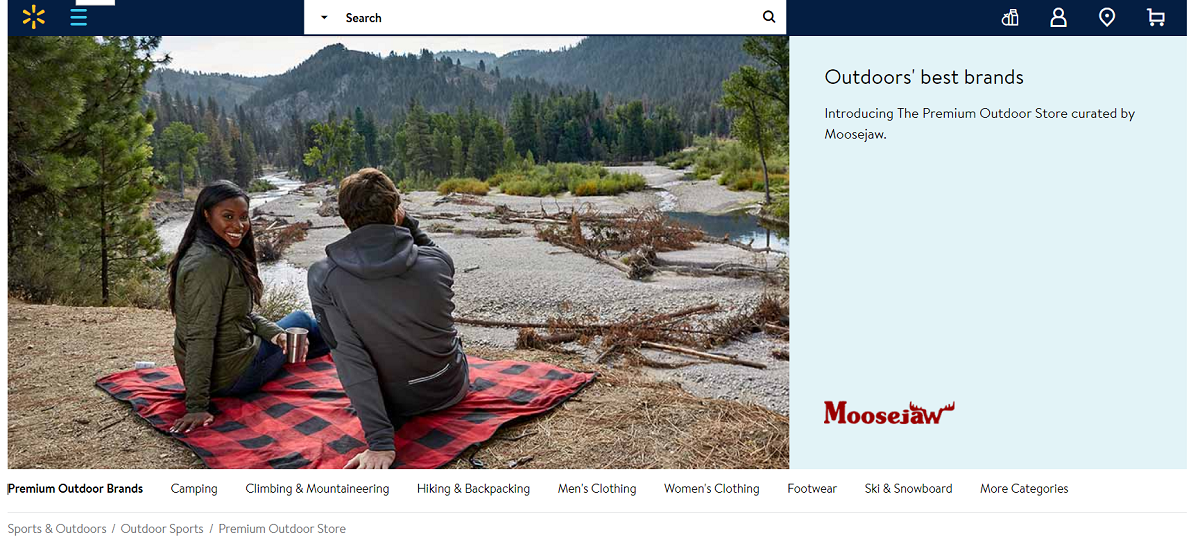This screenshot has height=544, width=1200.
Task: Open Climbing & Mountaineering category
Action: tap(317, 489)
